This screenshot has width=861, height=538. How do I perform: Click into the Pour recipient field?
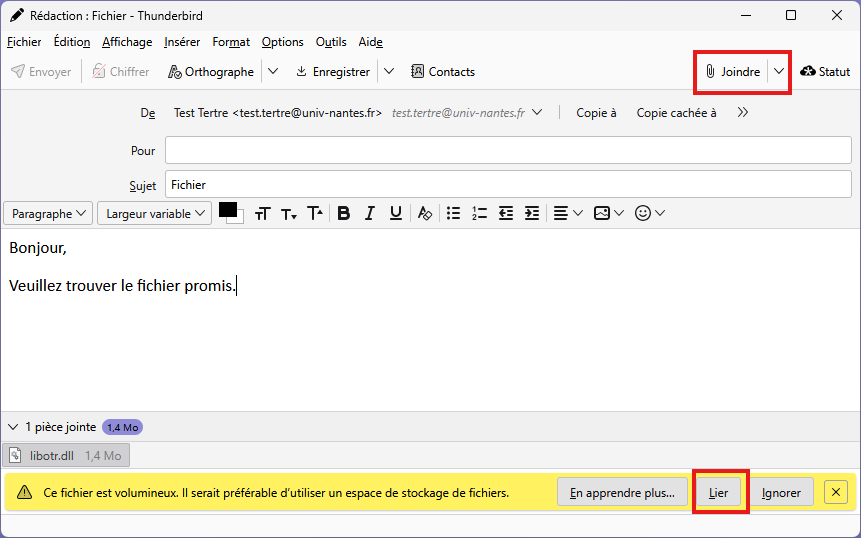507,150
